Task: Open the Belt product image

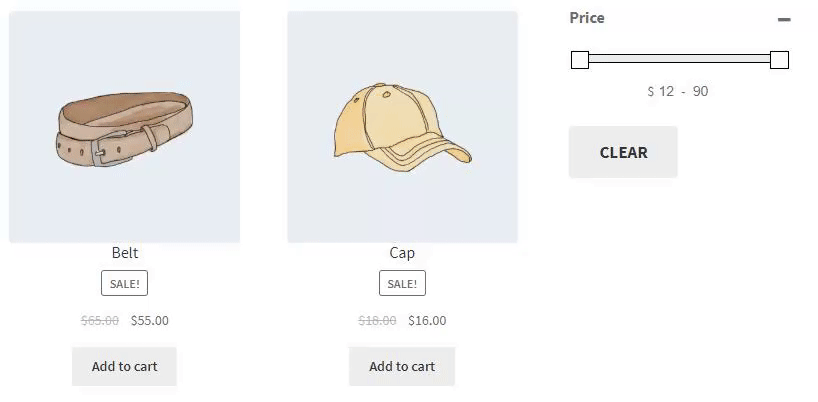Action: tap(124, 127)
